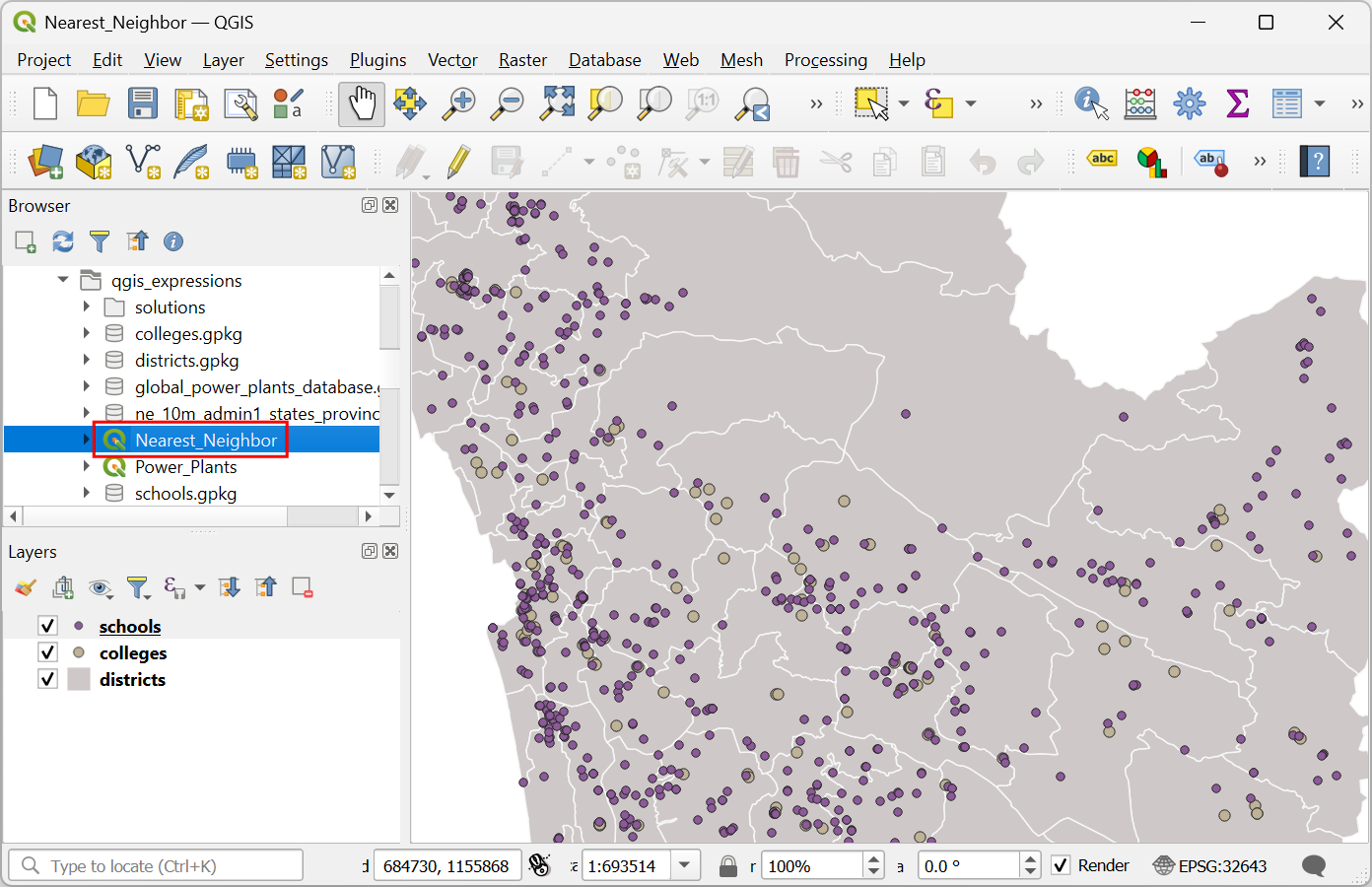Open the Data Source Manager icon
Screen dimensions: 1372x887
click(x=45, y=162)
